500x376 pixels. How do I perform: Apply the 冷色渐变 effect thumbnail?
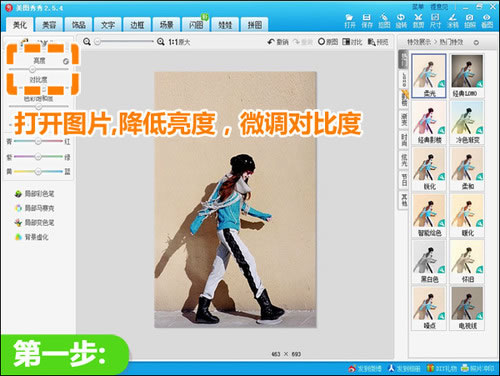467,122
